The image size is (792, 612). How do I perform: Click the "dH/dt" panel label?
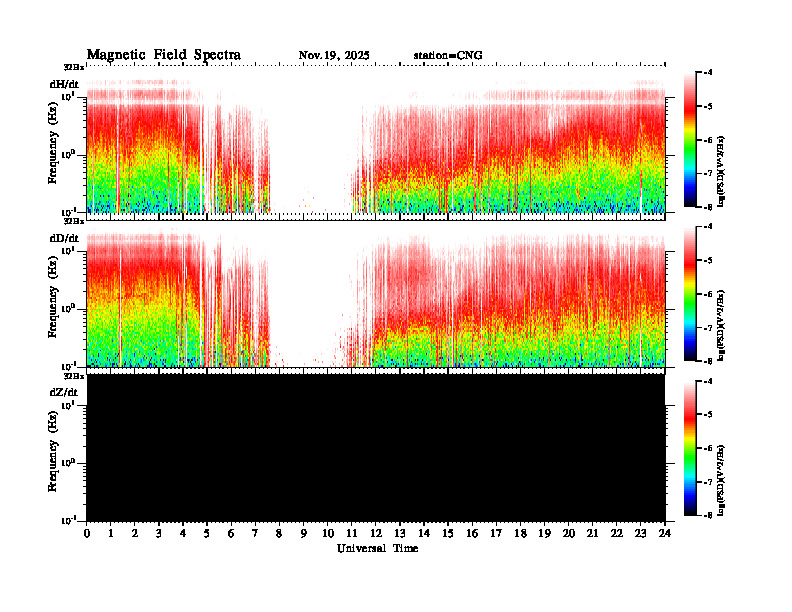tap(64, 84)
